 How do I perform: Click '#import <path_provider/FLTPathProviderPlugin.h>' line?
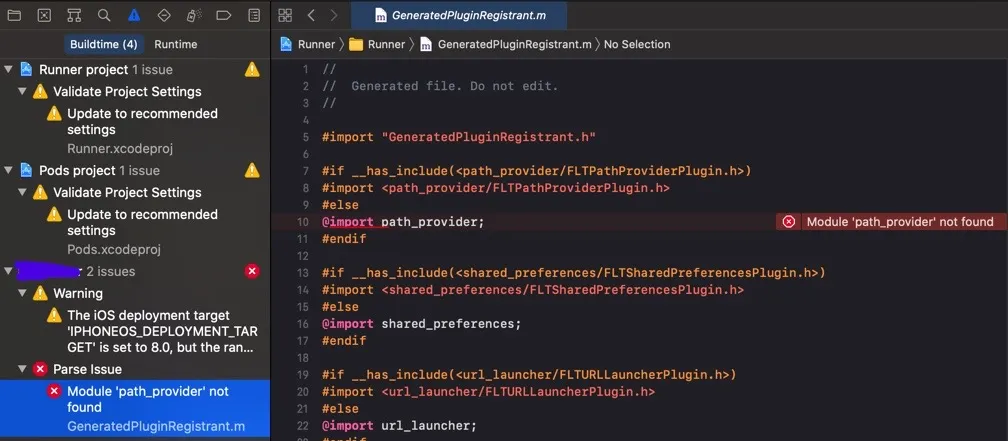pos(496,188)
